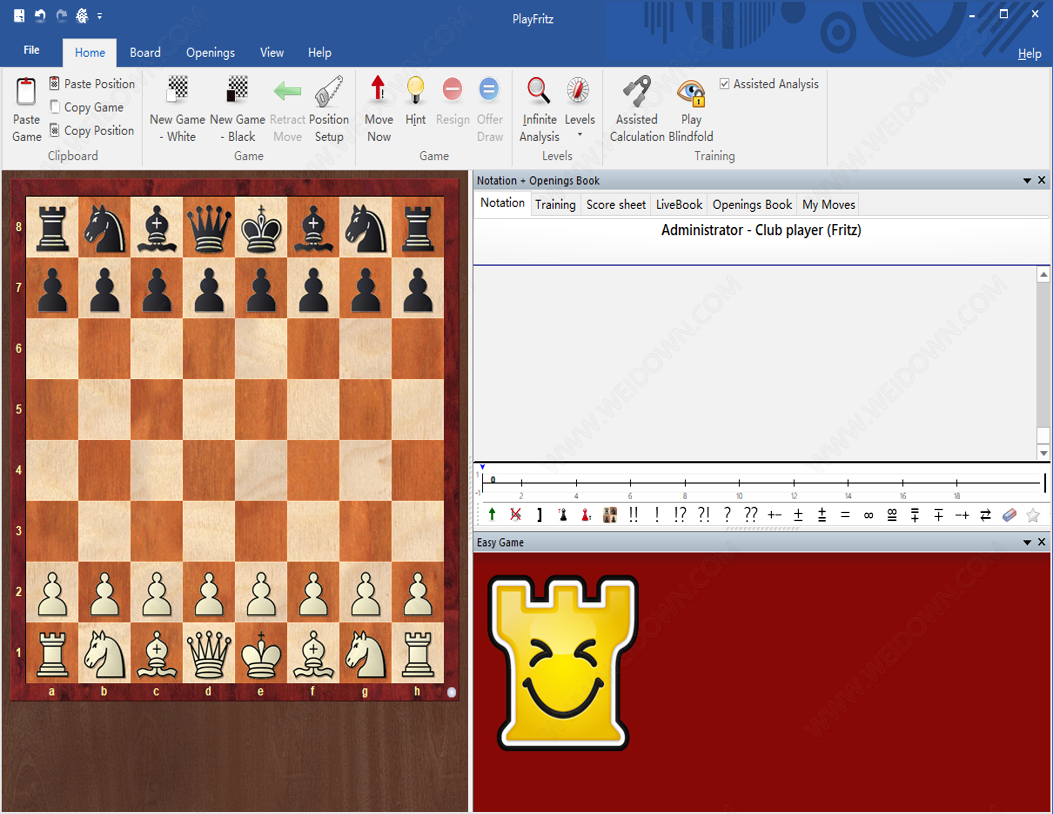Open the Levels dropdown

coord(580,109)
